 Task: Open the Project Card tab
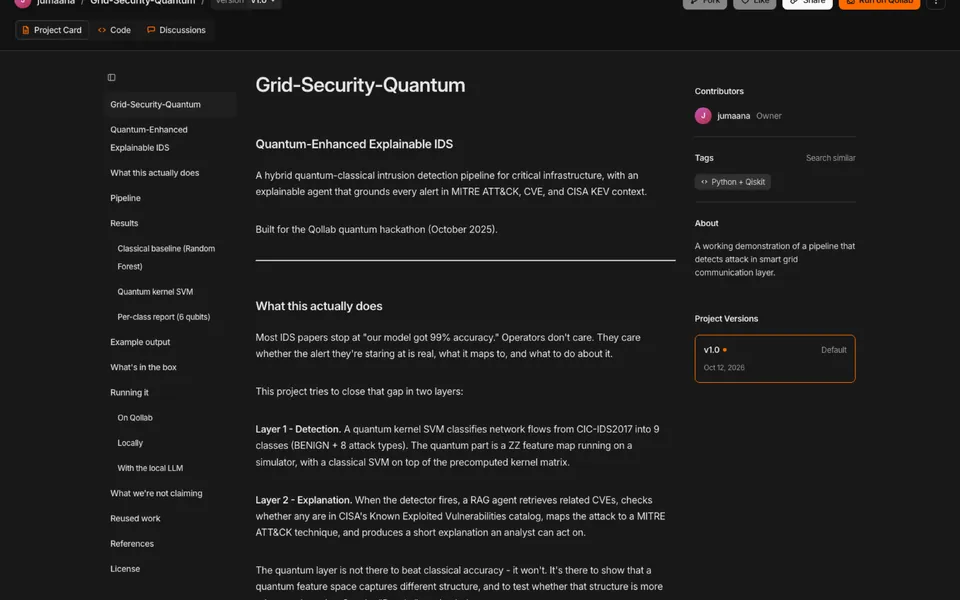click(x=52, y=30)
